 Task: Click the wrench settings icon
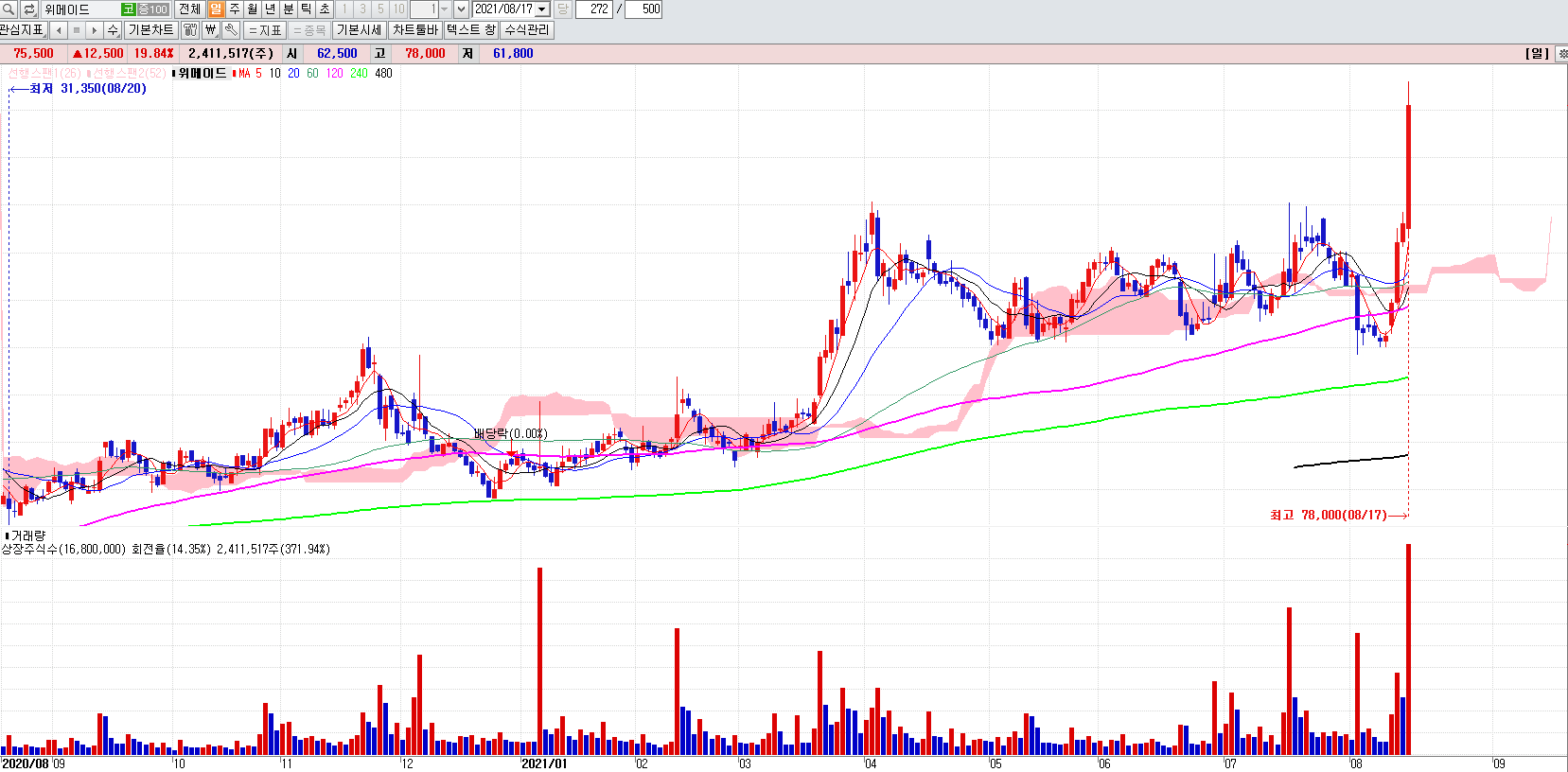click(231, 30)
